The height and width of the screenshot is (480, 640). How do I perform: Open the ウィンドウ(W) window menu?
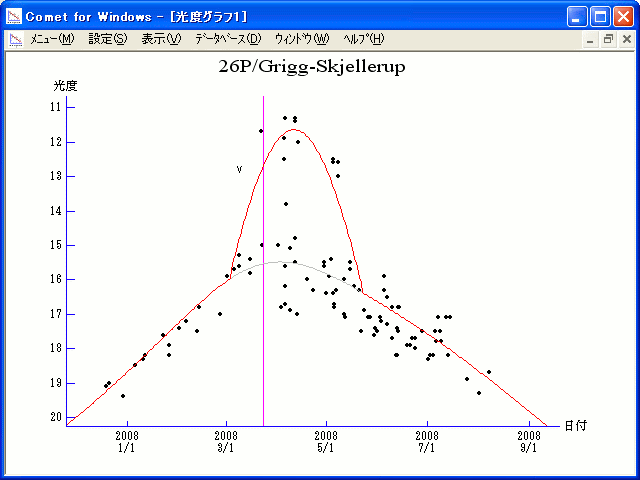(x=301, y=39)
